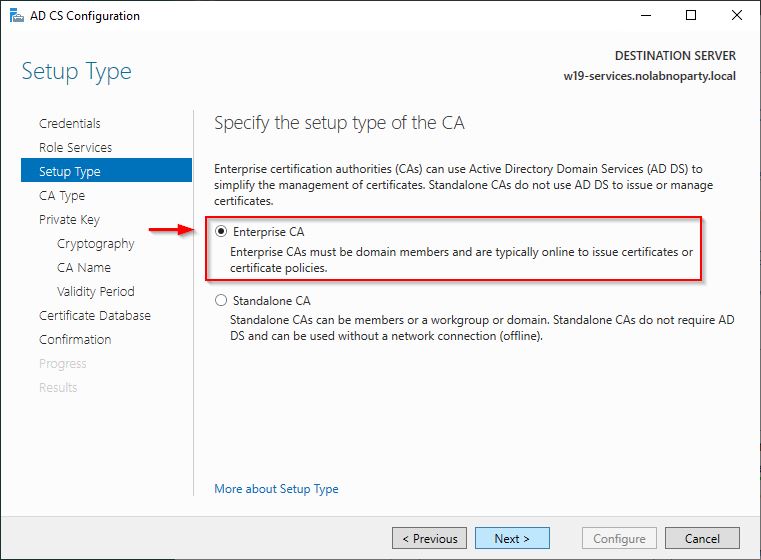Select the Setup Type step

point(106,171)
